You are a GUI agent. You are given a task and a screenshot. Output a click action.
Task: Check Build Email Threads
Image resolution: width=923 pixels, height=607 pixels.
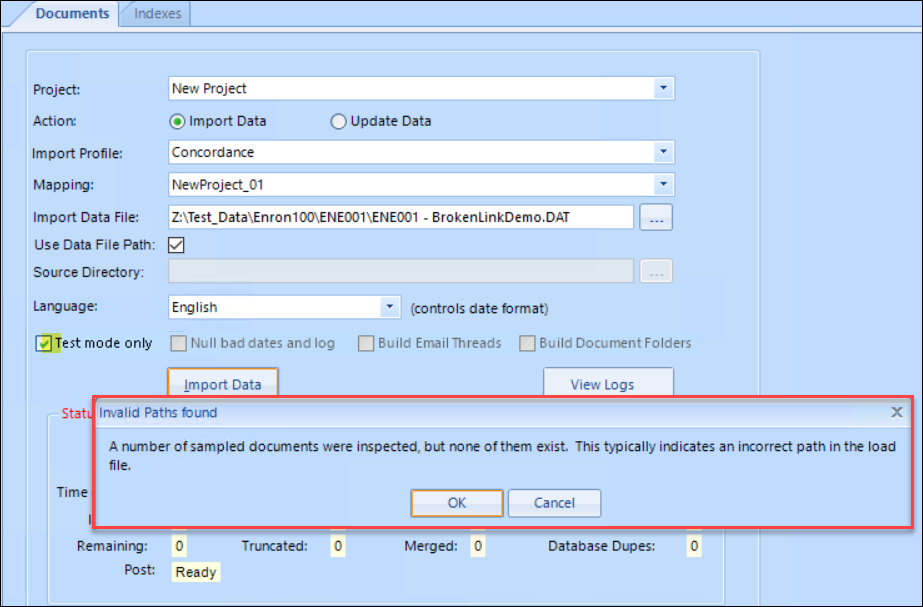click(366, 342)
